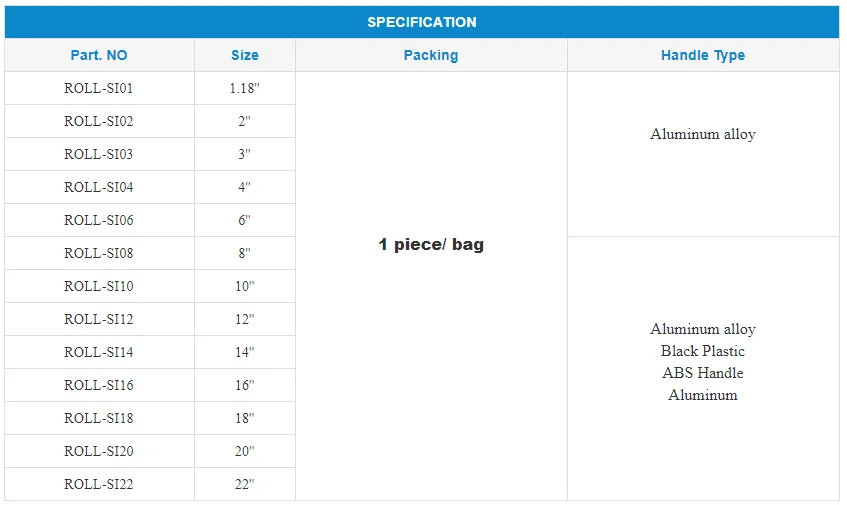This screenshot has height=505, width=847.
Task: Select part number ROLL-SI10
Action: (99, 286)
